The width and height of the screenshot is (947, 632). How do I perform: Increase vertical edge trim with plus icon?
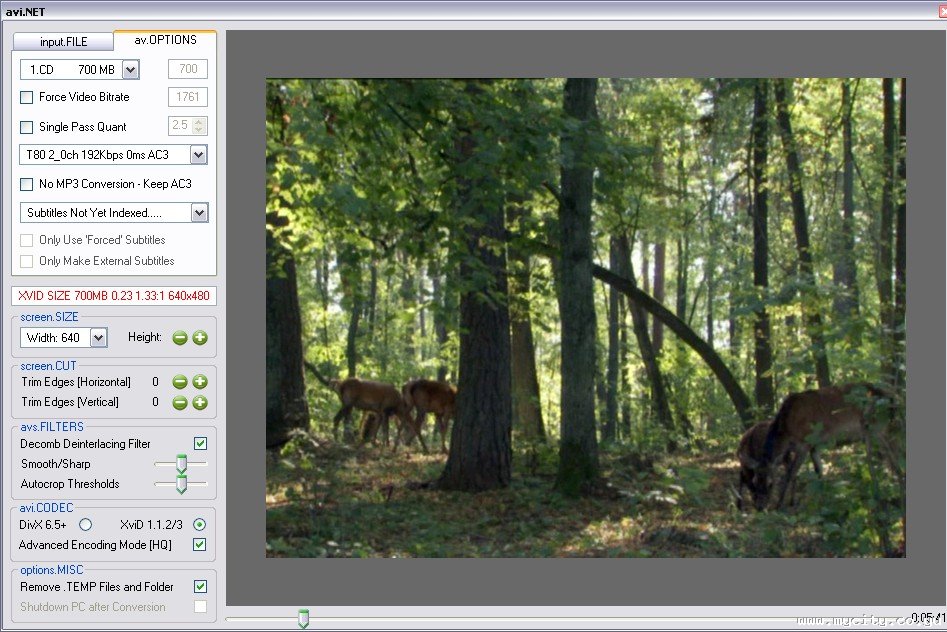200,402
